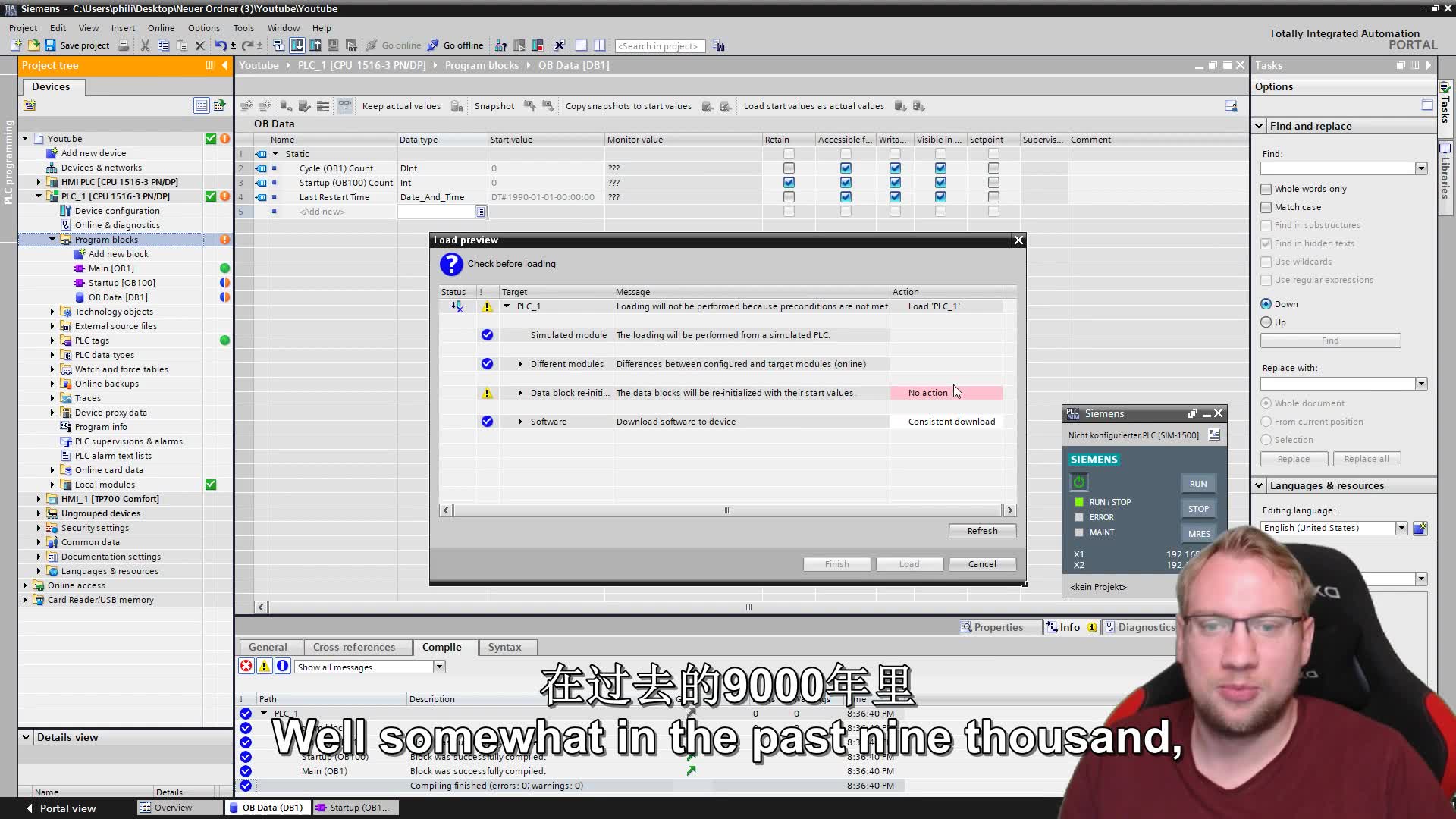Screen dimensions: 1456x819
Task: Open the Find text dropdown
Action: (x=1421, y=168)
